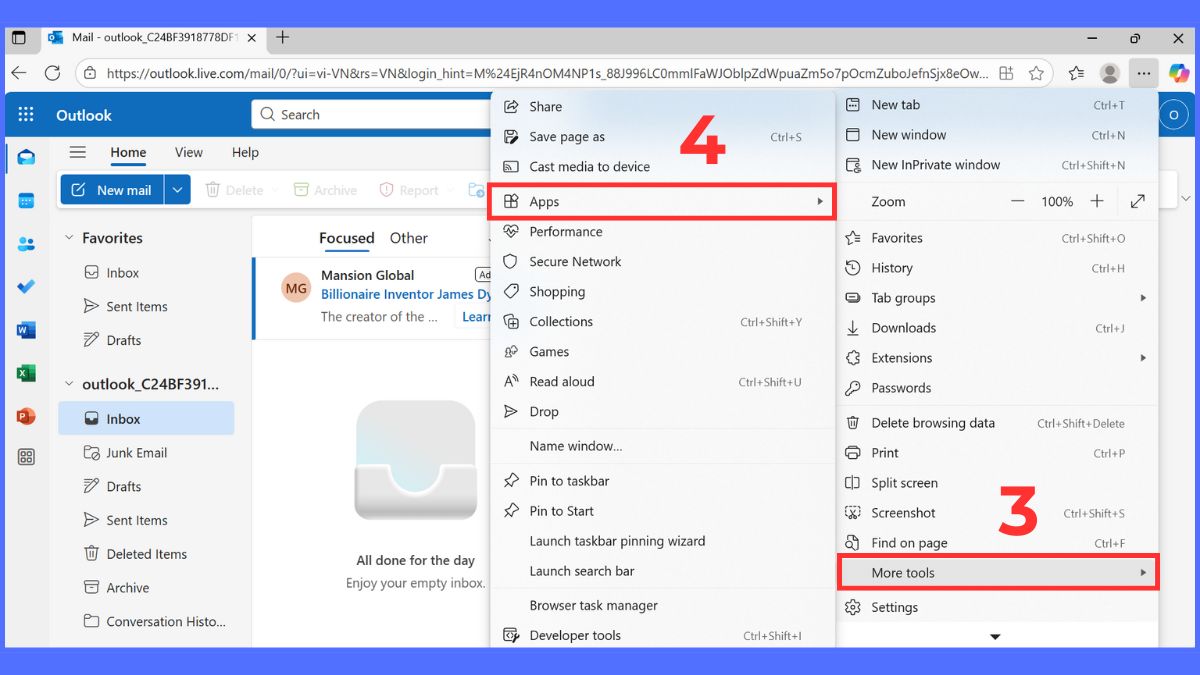Toggle the hamburger navigation pane icon
The image size is (1200, 675).
coord(77,153)
